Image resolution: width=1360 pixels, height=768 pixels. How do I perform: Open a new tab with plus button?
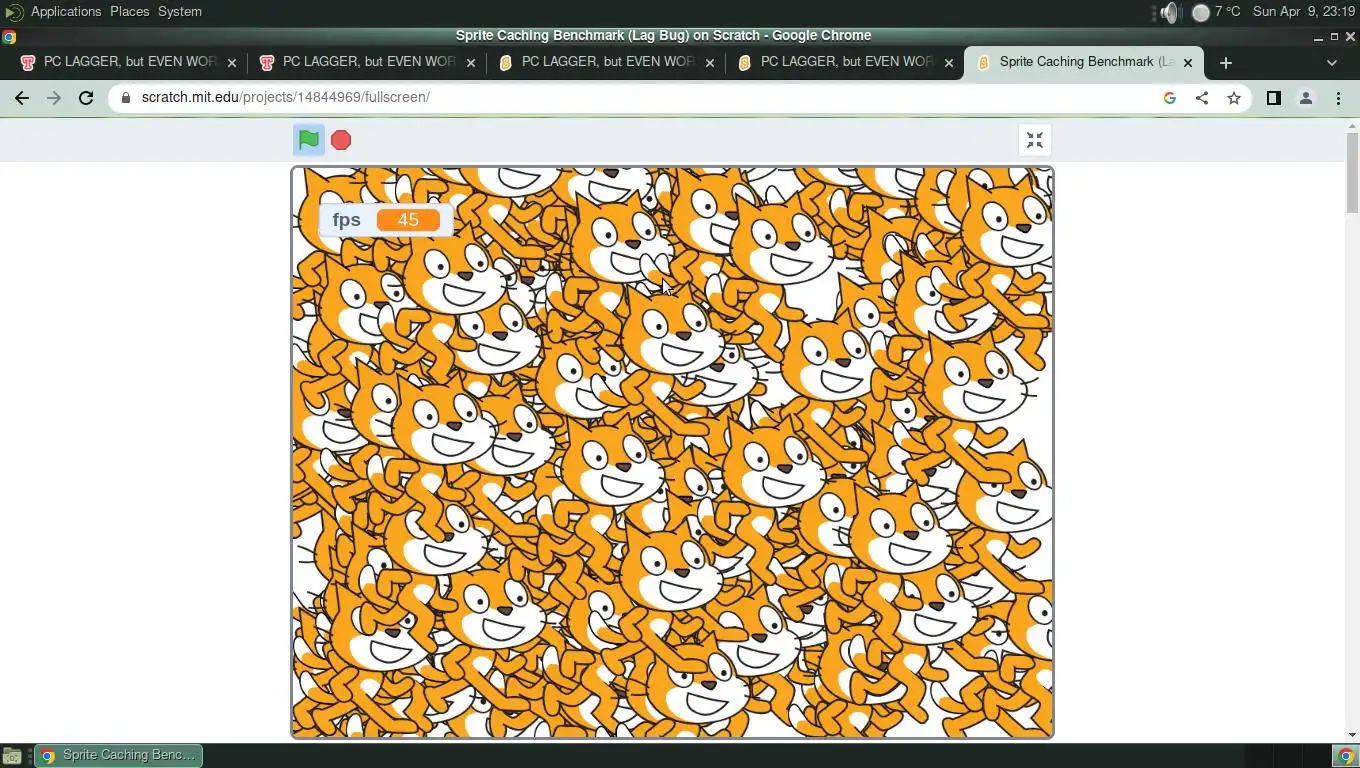[1226, 62]
